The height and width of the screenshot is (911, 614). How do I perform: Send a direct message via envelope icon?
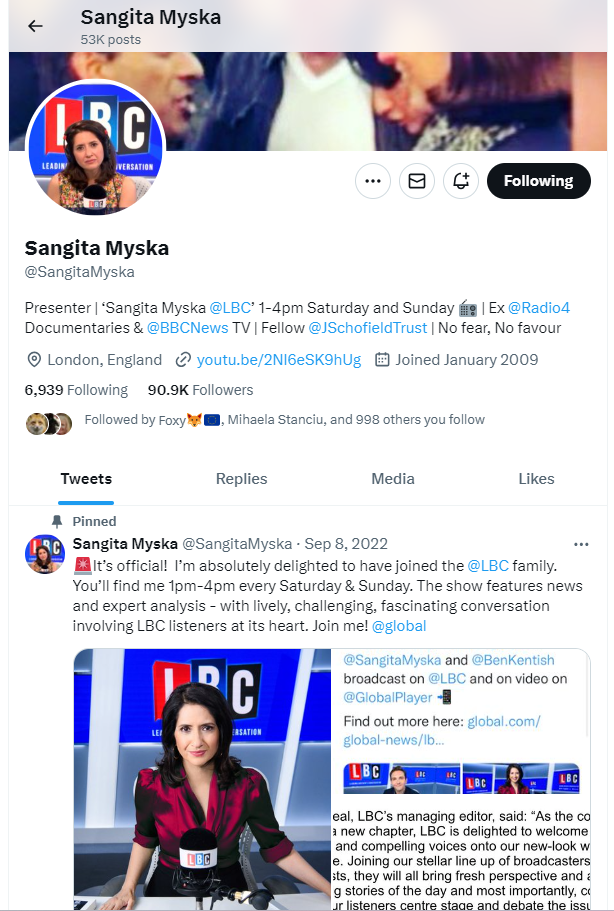(417, 181)
